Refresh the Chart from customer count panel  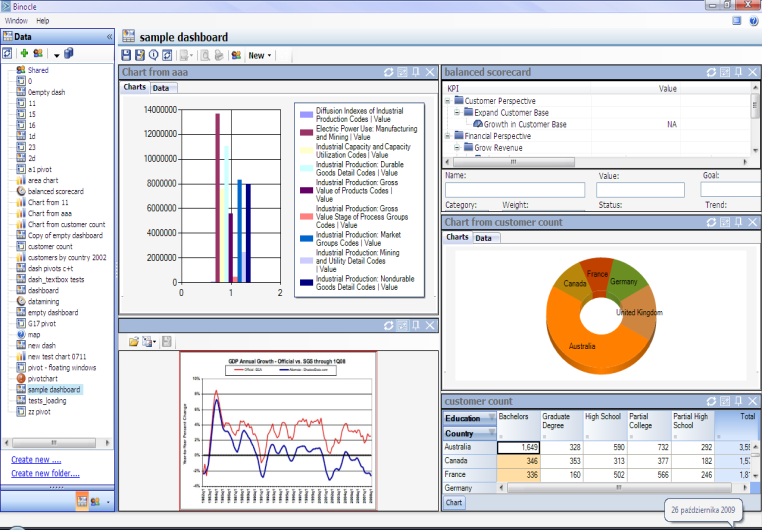click(711, 222)
